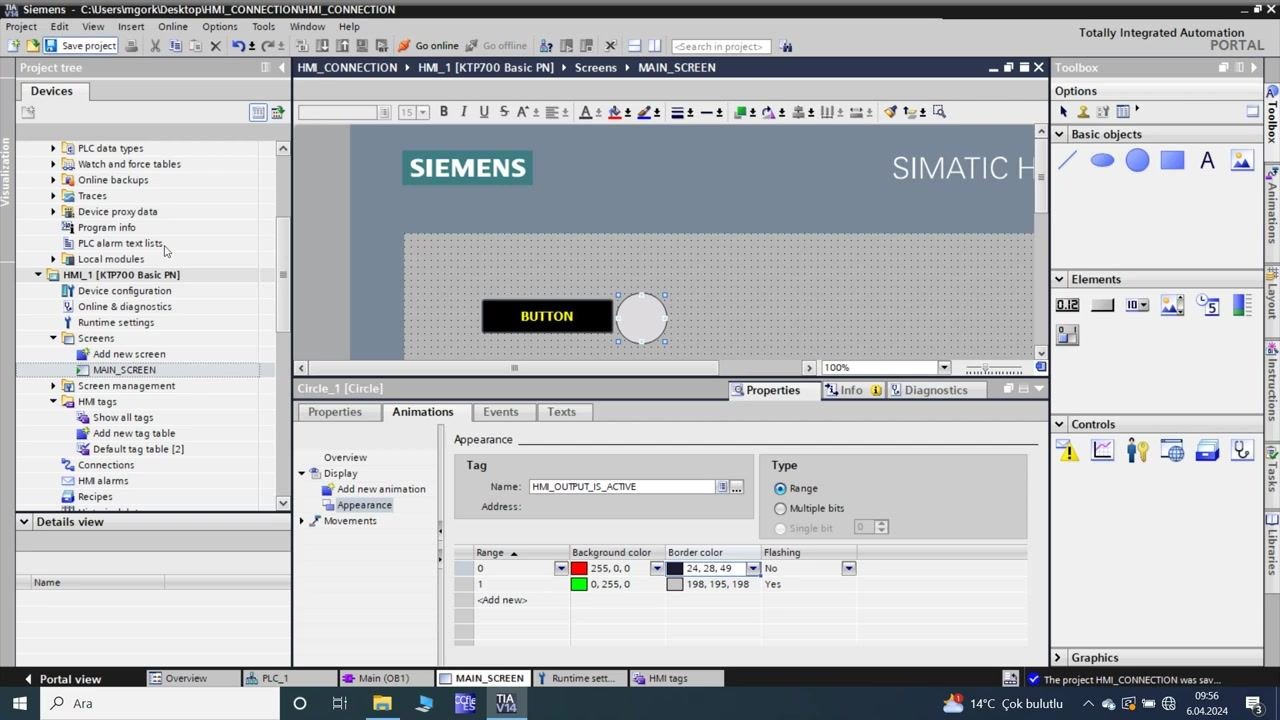Click Add new animation
Image resolution: width=1280 pixels, height=720 pixels.
pos(381,489)
